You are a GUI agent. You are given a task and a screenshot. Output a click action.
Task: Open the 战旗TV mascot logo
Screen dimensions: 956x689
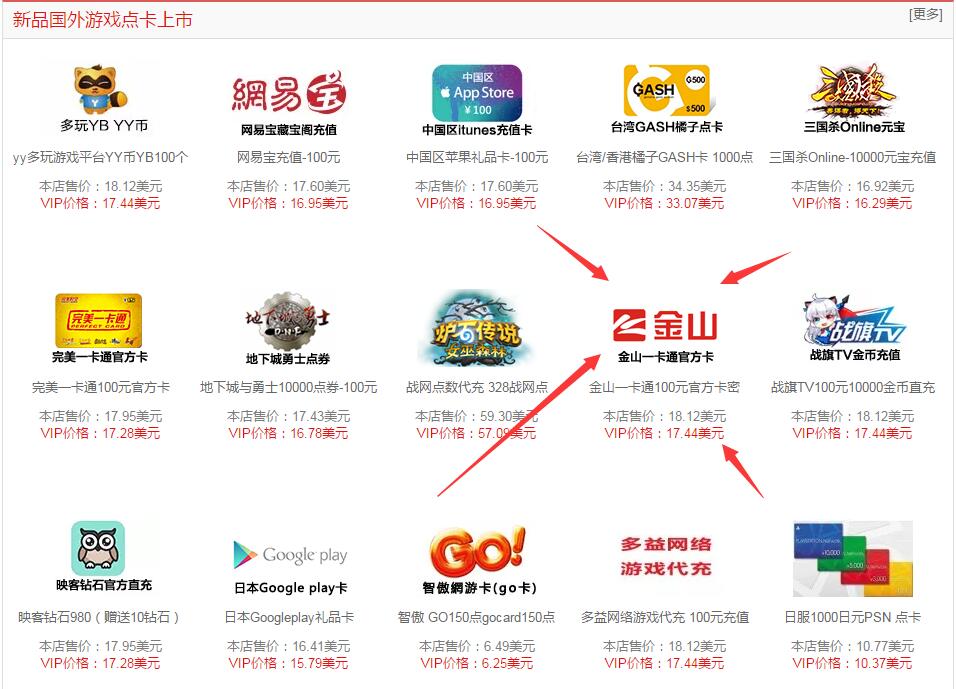coord(854,328)
